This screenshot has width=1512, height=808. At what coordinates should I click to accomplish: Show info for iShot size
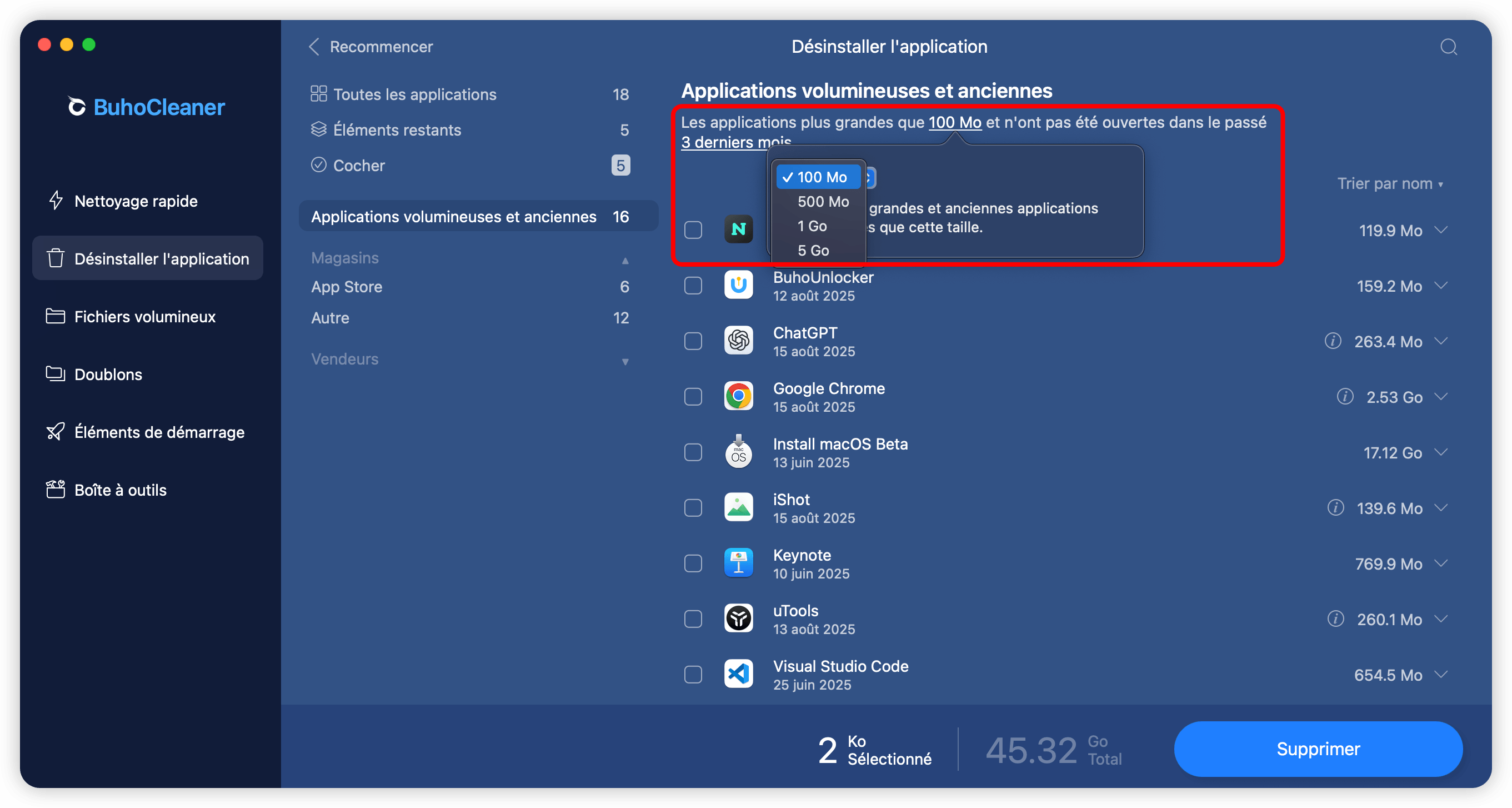[1335, 507]
